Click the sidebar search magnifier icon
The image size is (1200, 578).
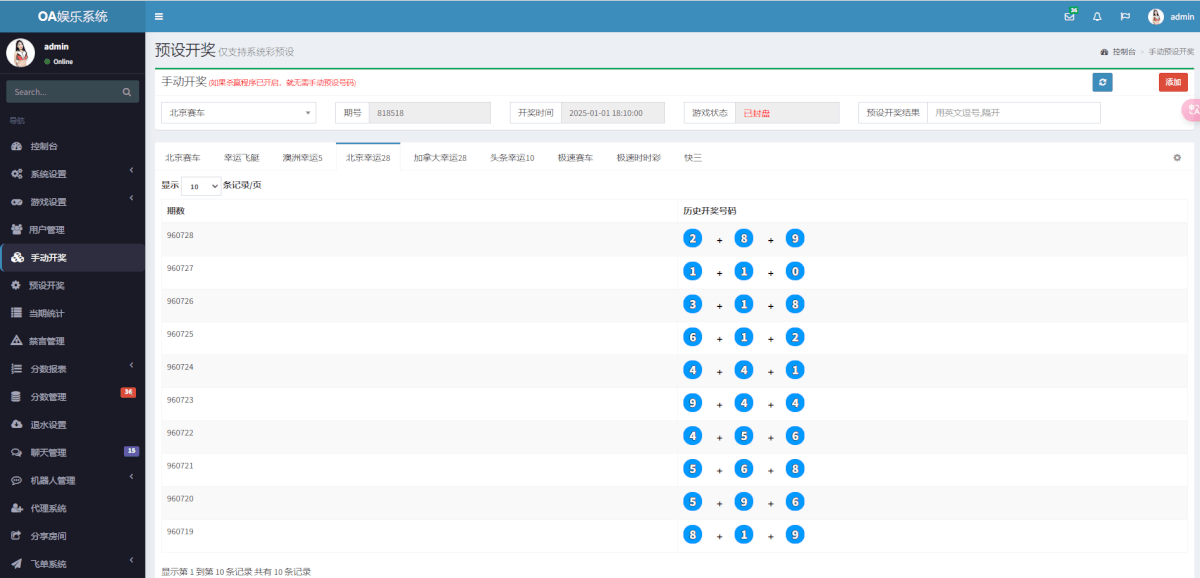(x=127, y=92)
